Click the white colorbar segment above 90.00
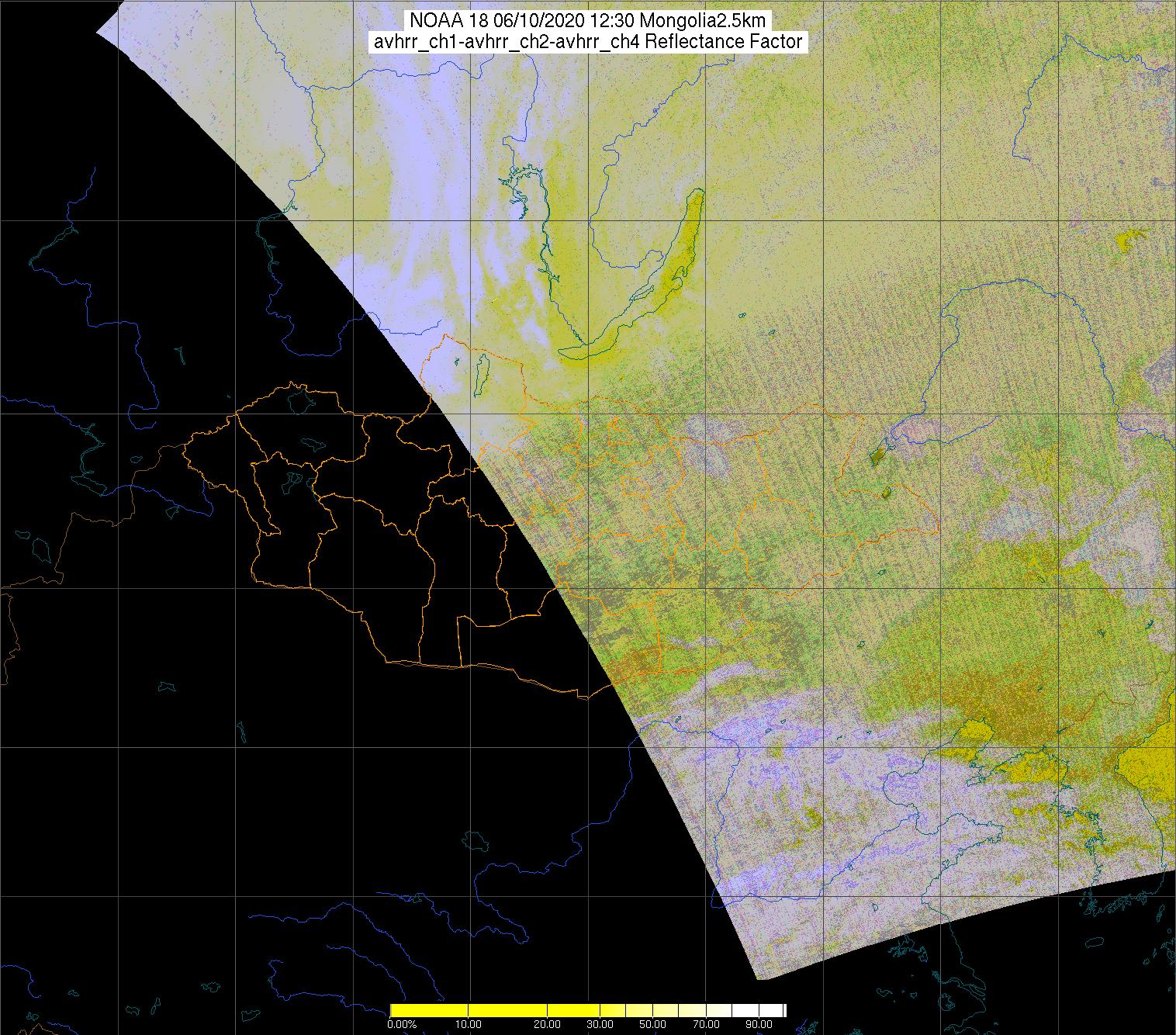The width and height of the screenshot is (1176, 1035). coord(771,1010)
